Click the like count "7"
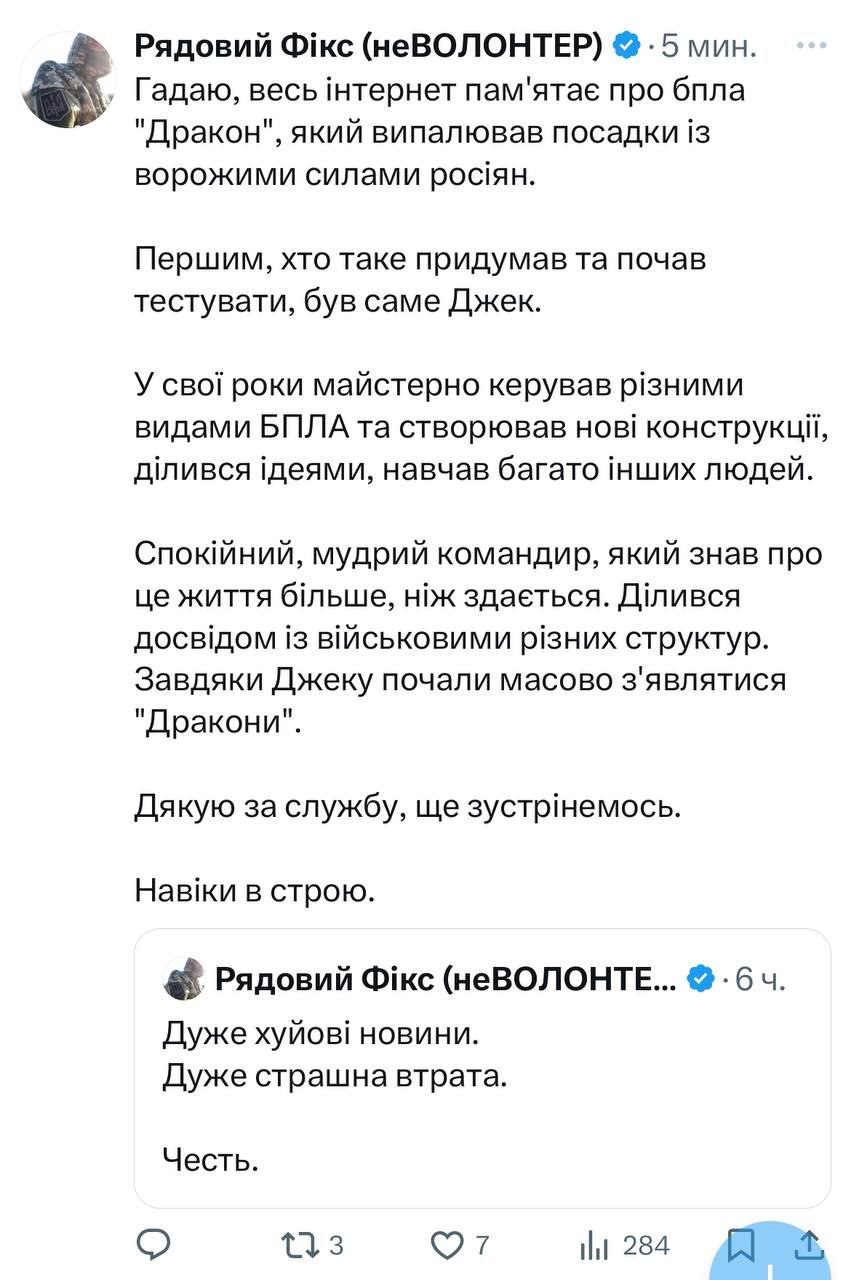Viewport: 851px width, 1280px height. click(483, 1246)
